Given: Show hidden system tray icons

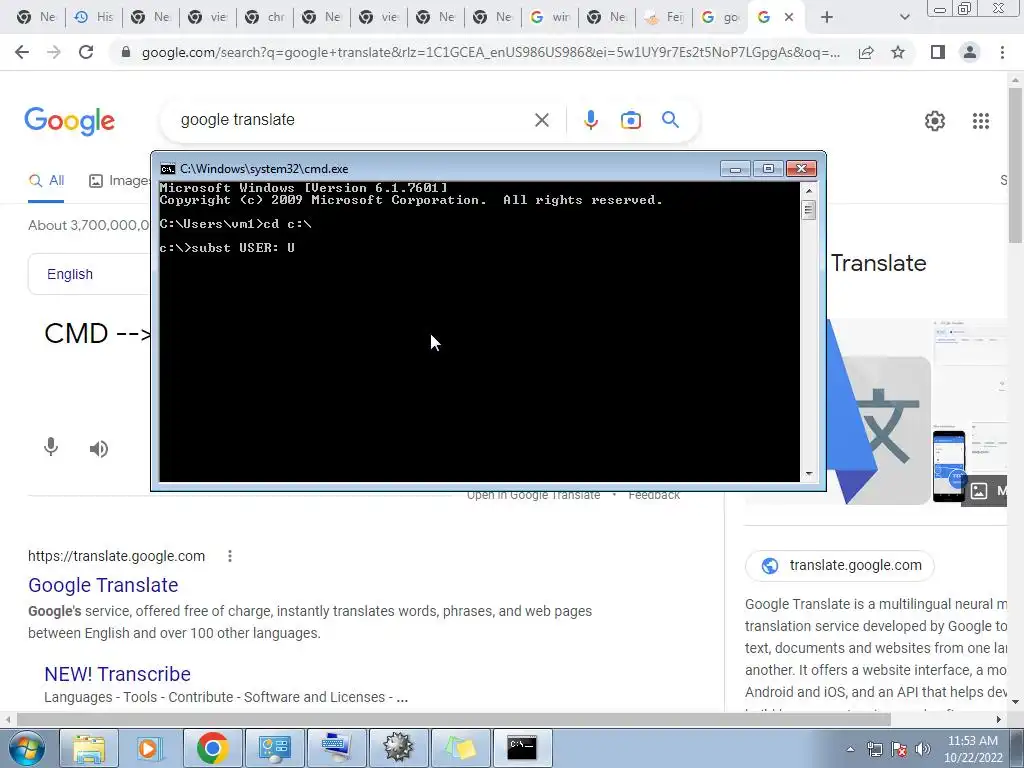Looking at the screenshot, I should [850, 749].
